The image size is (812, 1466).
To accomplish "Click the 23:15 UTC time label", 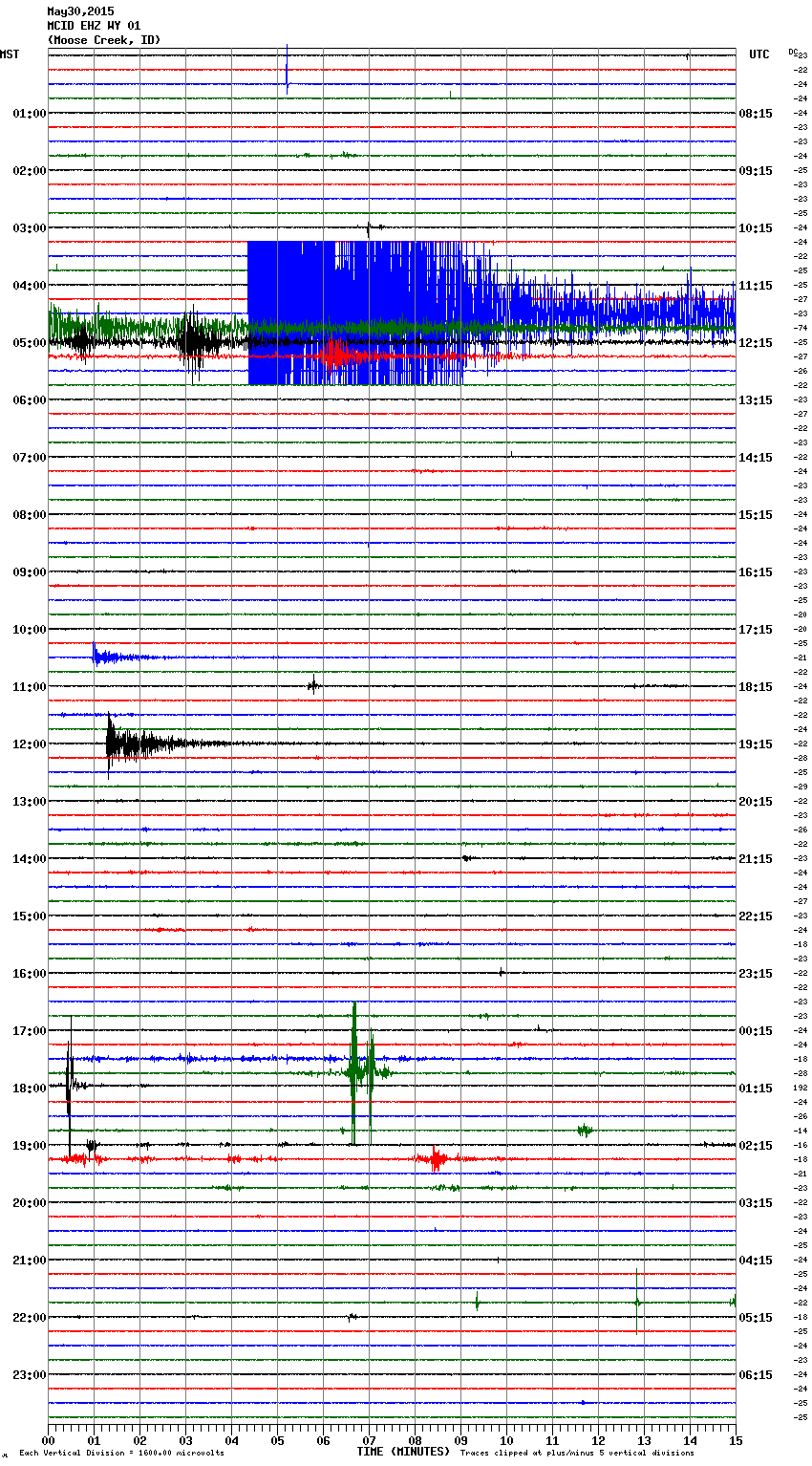I will pos(756,974).
